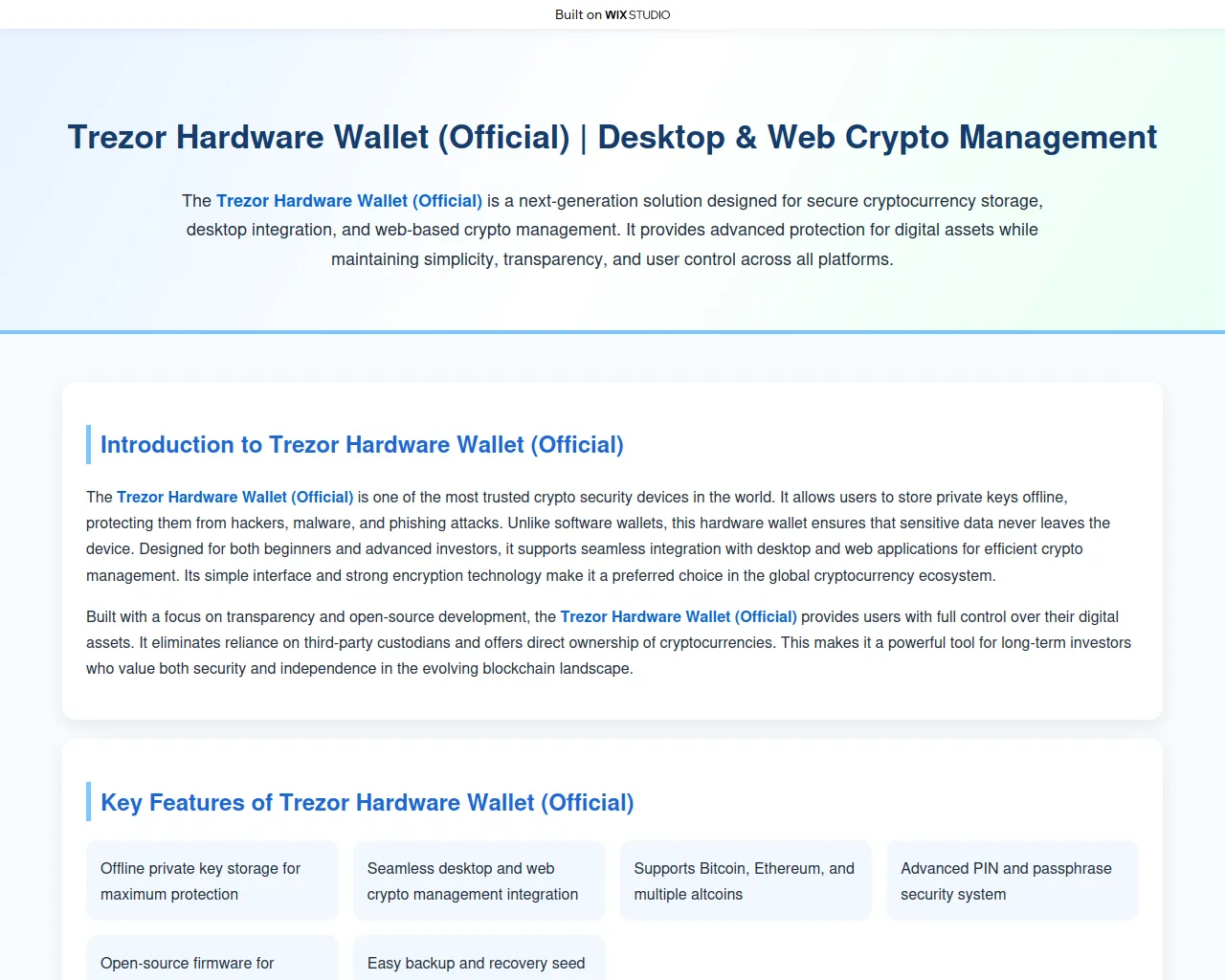The height and width of the screenshot is (980, 1225).
Task: Open the Trezor Hardware Wallet link in the hero paragraph
Action: coord(349,201)
